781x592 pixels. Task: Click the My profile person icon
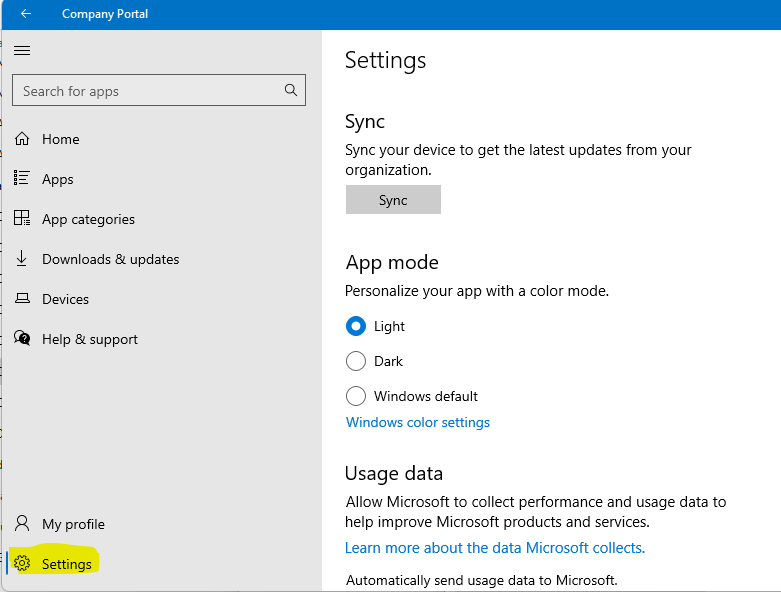click(x=22, y=523)
